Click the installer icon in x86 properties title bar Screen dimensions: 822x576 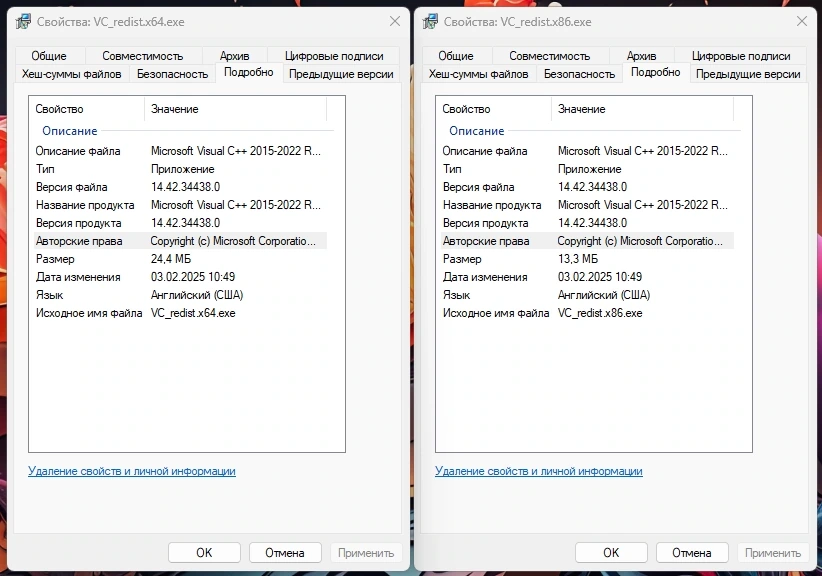430,21
